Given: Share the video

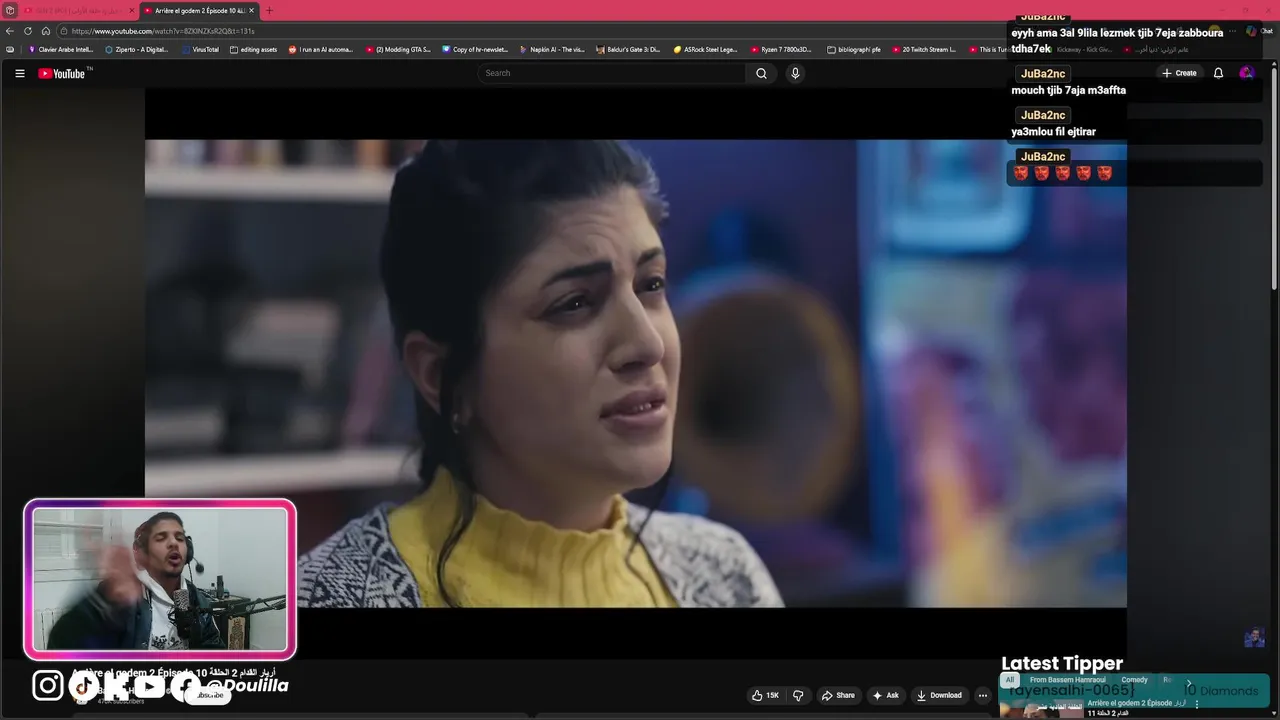Looking at the screenshot, I should (838, 695).
